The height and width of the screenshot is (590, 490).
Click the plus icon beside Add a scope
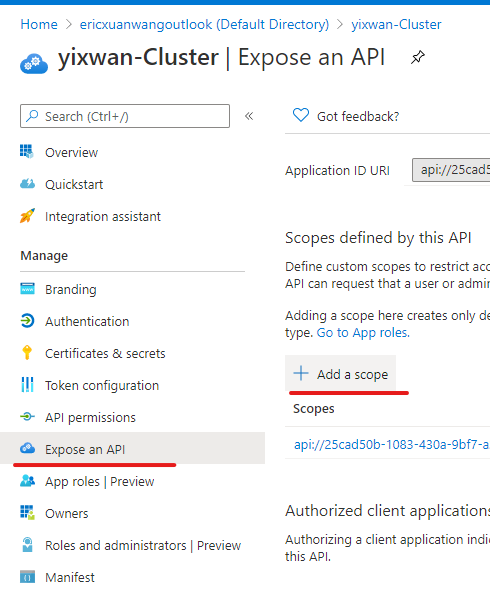tap(301, 374)
